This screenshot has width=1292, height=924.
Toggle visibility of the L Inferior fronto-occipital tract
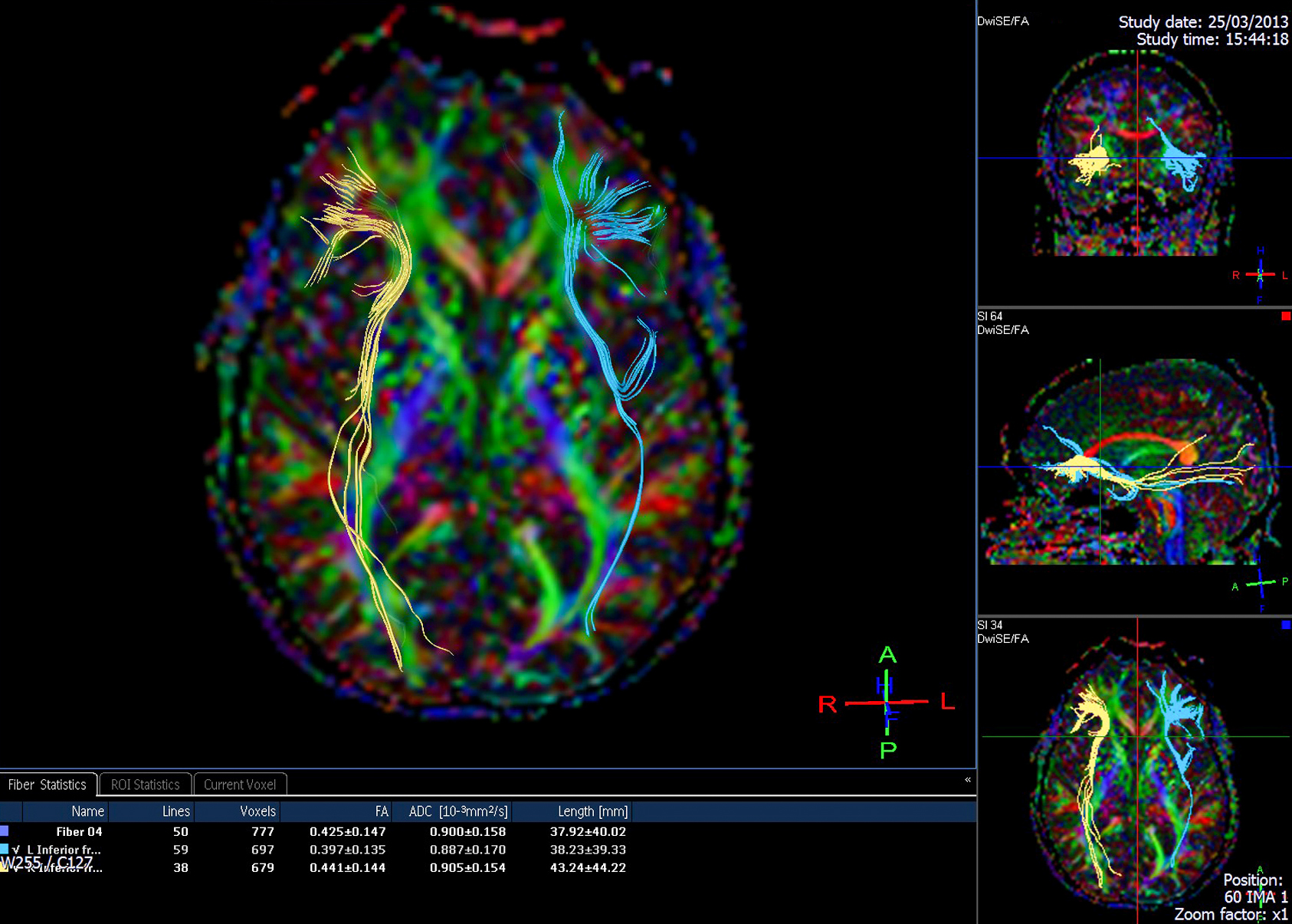[16, 850]
